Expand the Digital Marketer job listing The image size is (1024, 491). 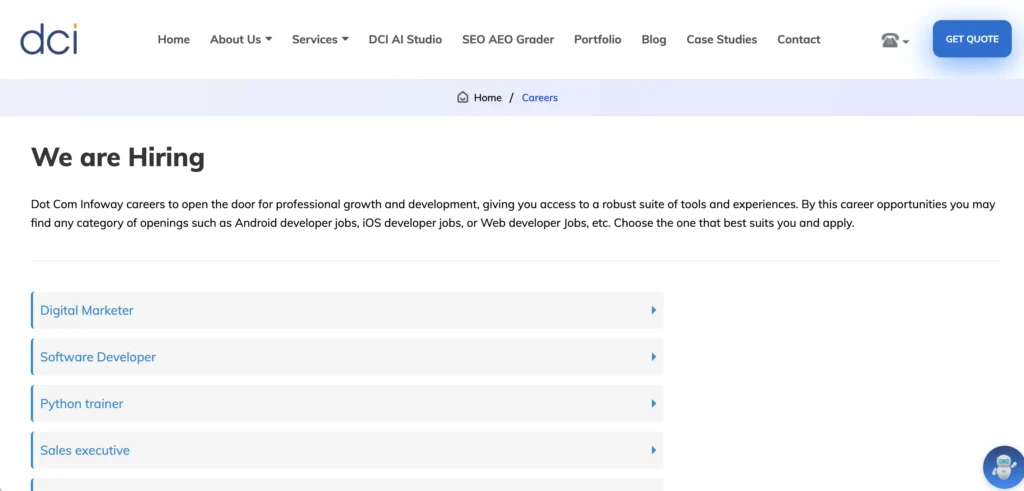[x=347, y=310]
